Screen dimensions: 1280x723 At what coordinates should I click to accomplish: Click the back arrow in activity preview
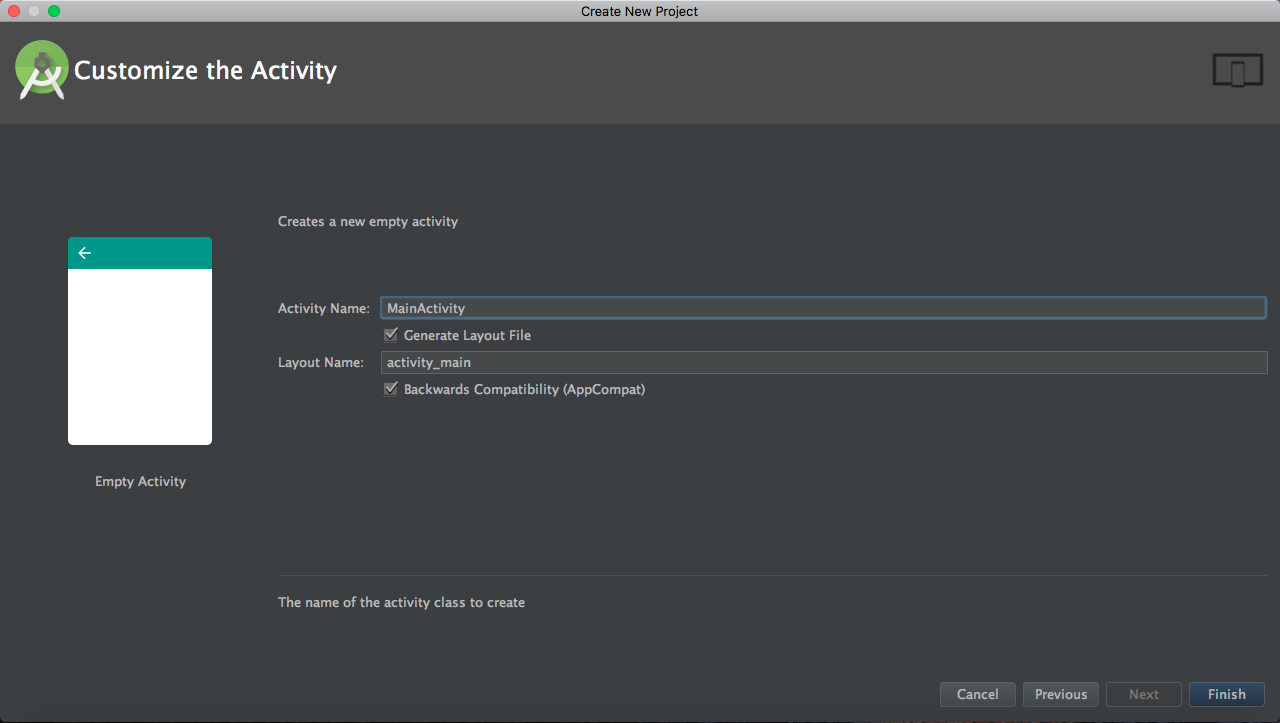85,253
